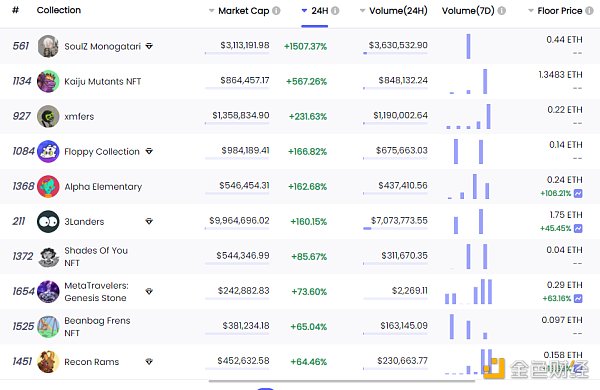Click chart icon next to MetaTravelers +63.16%

click(578, 299)
